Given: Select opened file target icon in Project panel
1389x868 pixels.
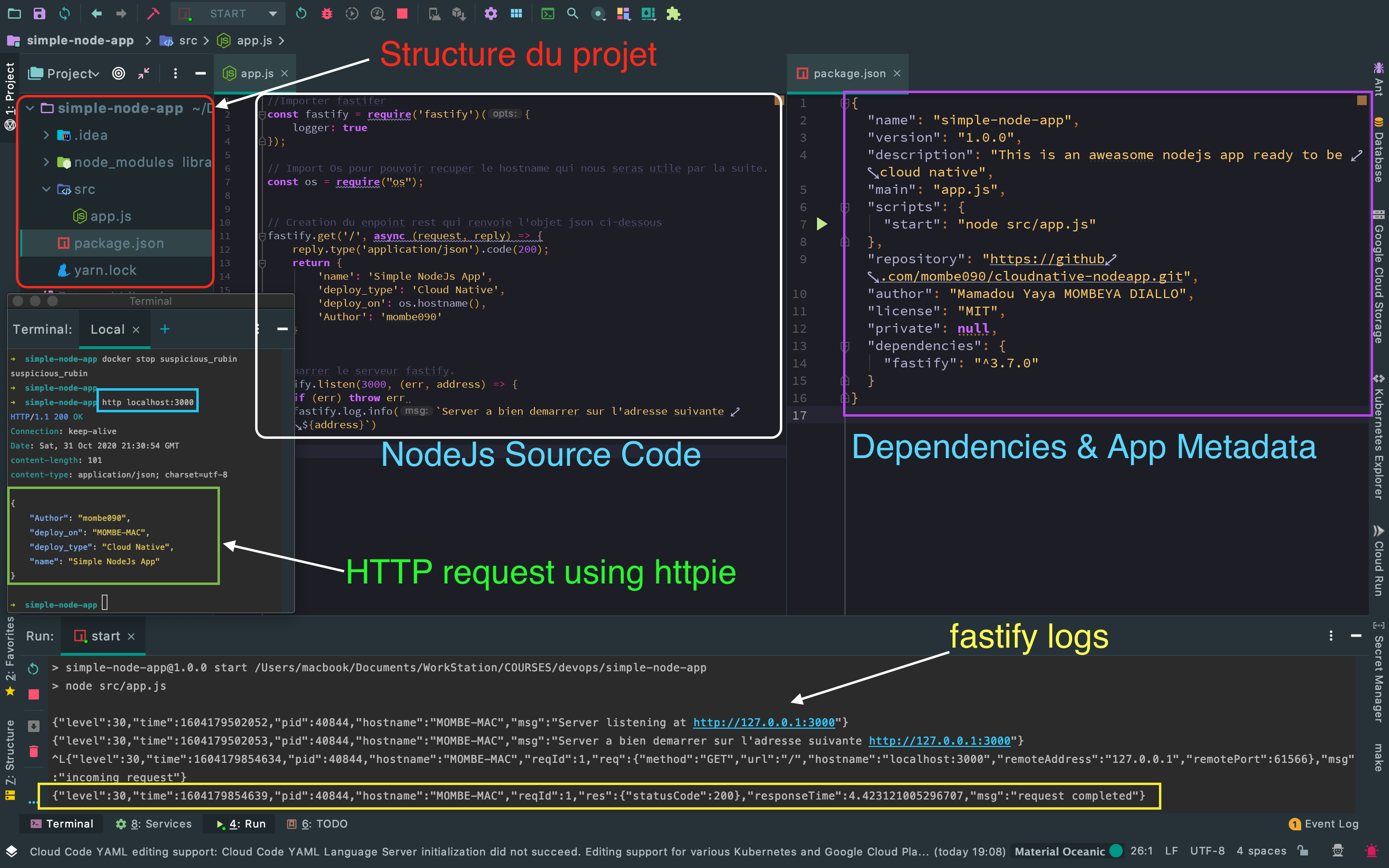Looking at the screenshot, I should (x=119, y=73).
